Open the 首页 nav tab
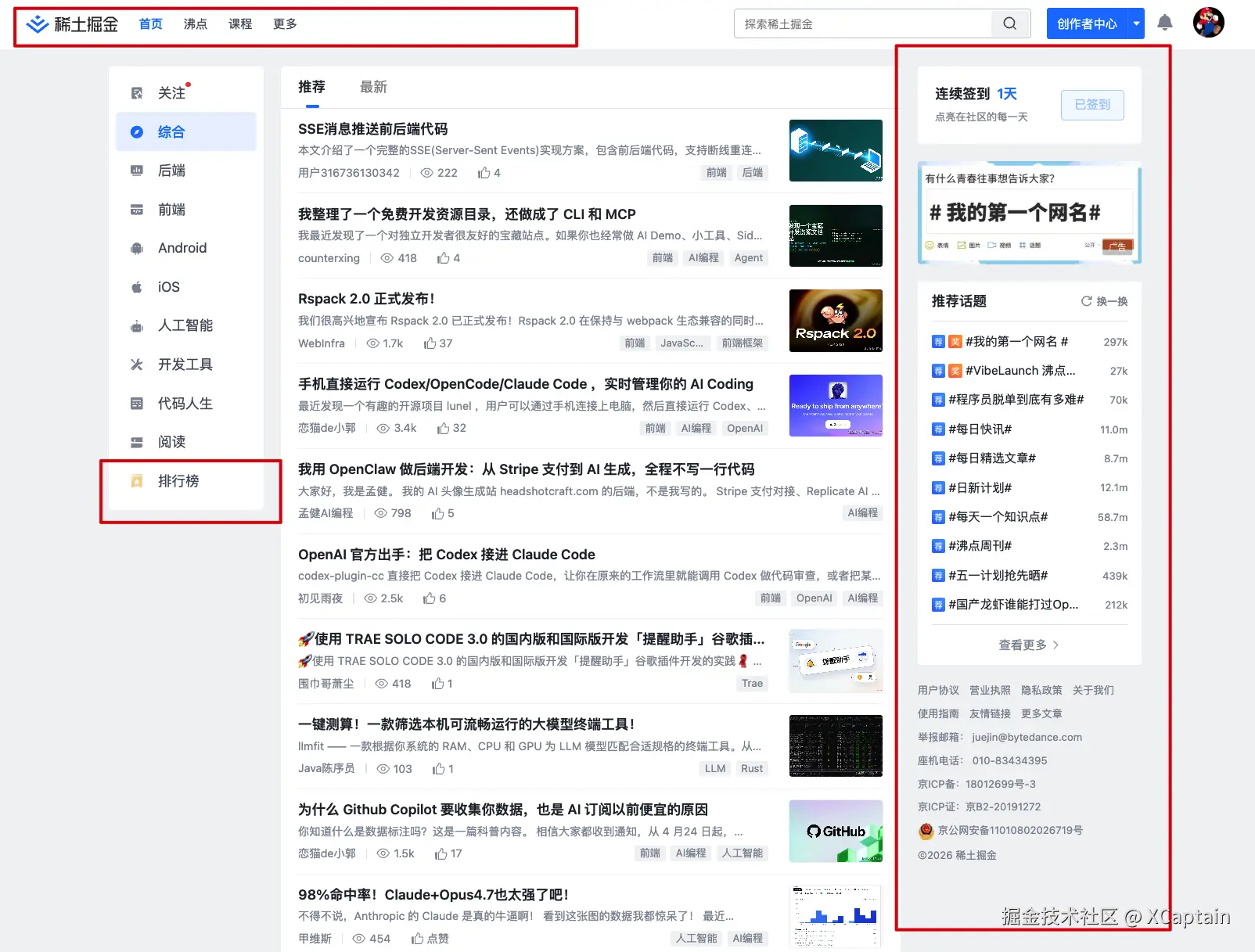The image size is (1255, 952). pos(151,24)
